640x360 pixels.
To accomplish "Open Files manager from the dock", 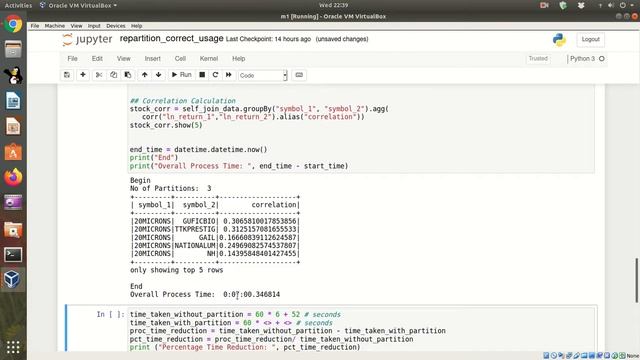I will [13, 50].
